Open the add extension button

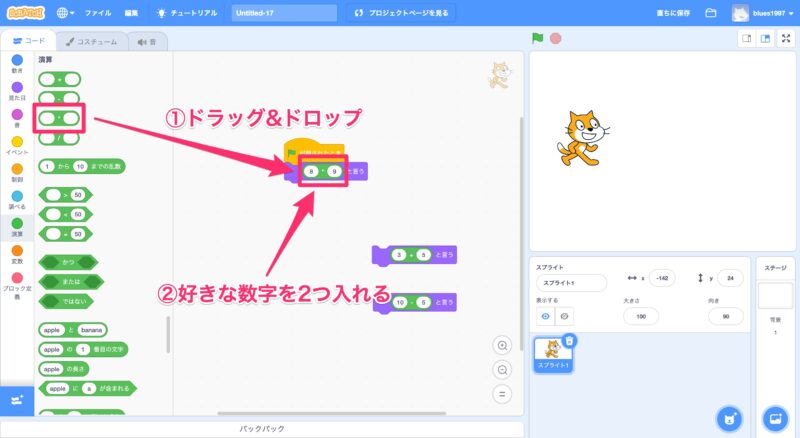point(16,399)
